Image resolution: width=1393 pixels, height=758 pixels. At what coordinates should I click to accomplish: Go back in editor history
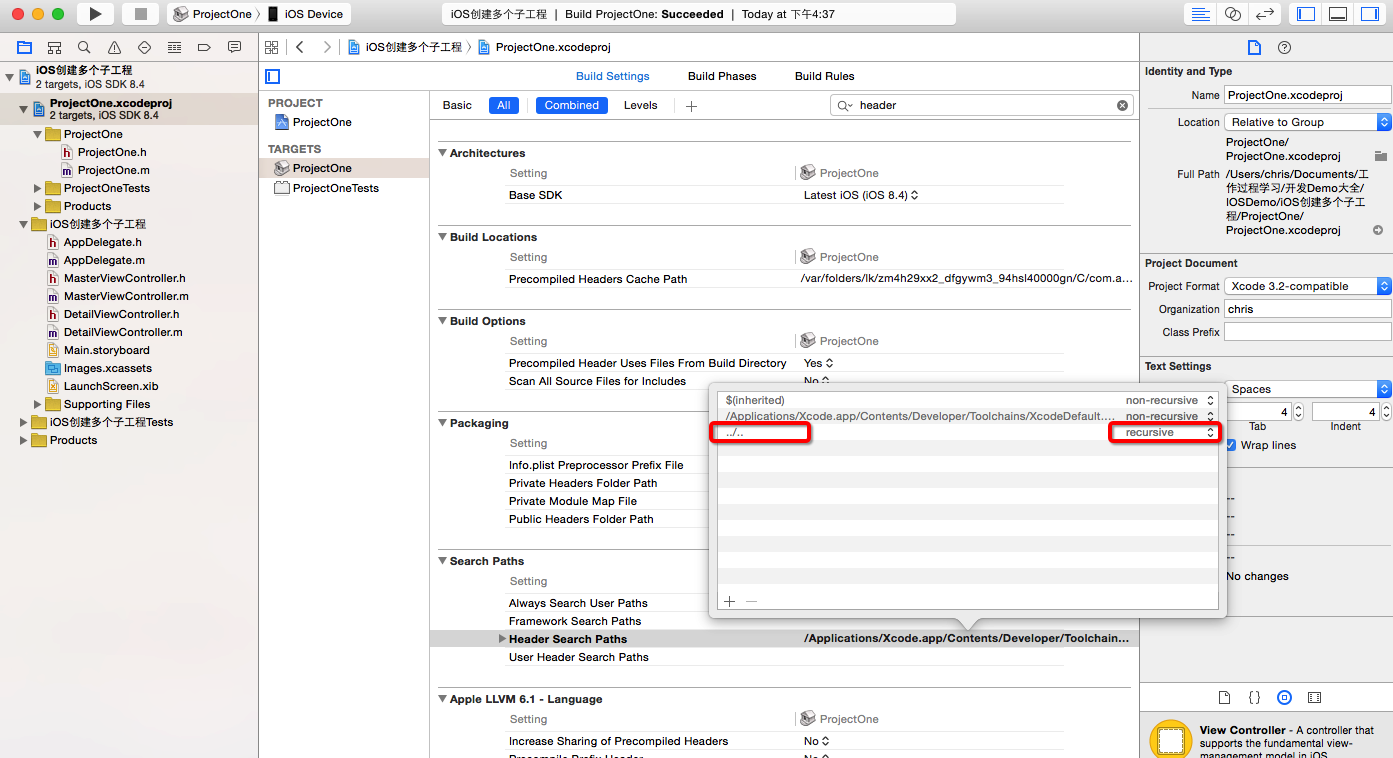300,47
